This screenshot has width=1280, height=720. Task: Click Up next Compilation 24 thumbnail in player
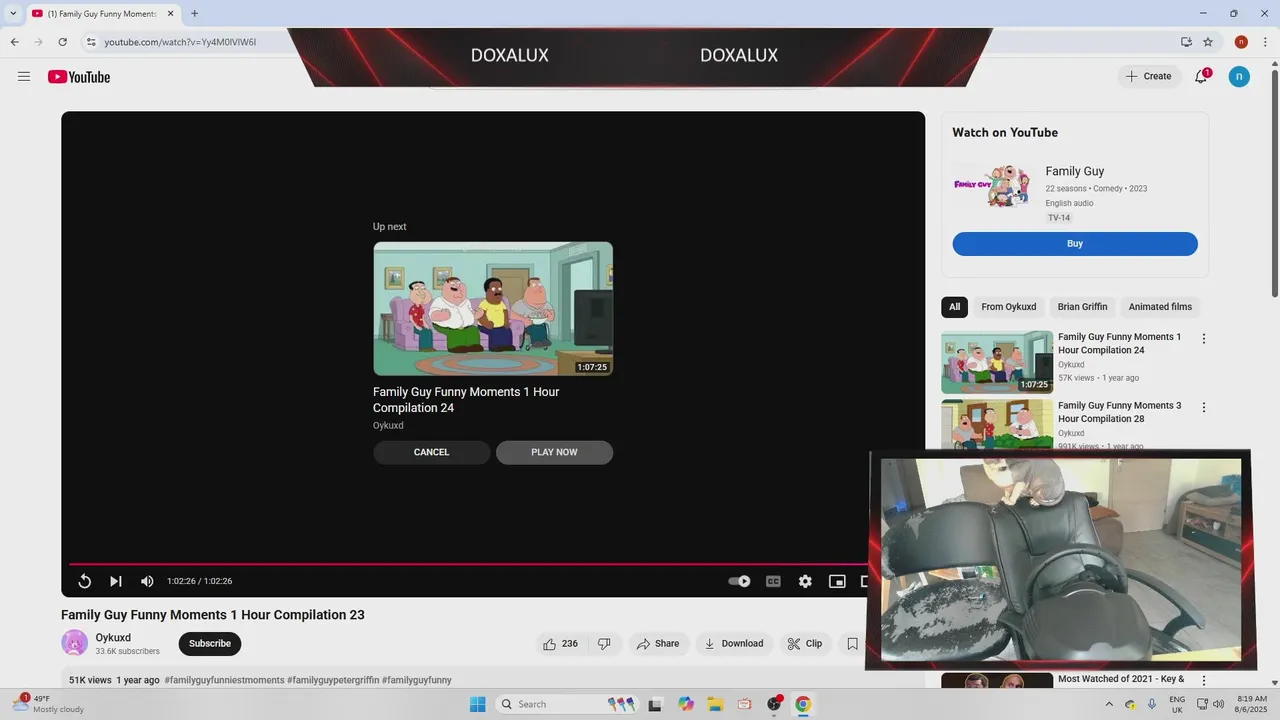pos(493,309)
